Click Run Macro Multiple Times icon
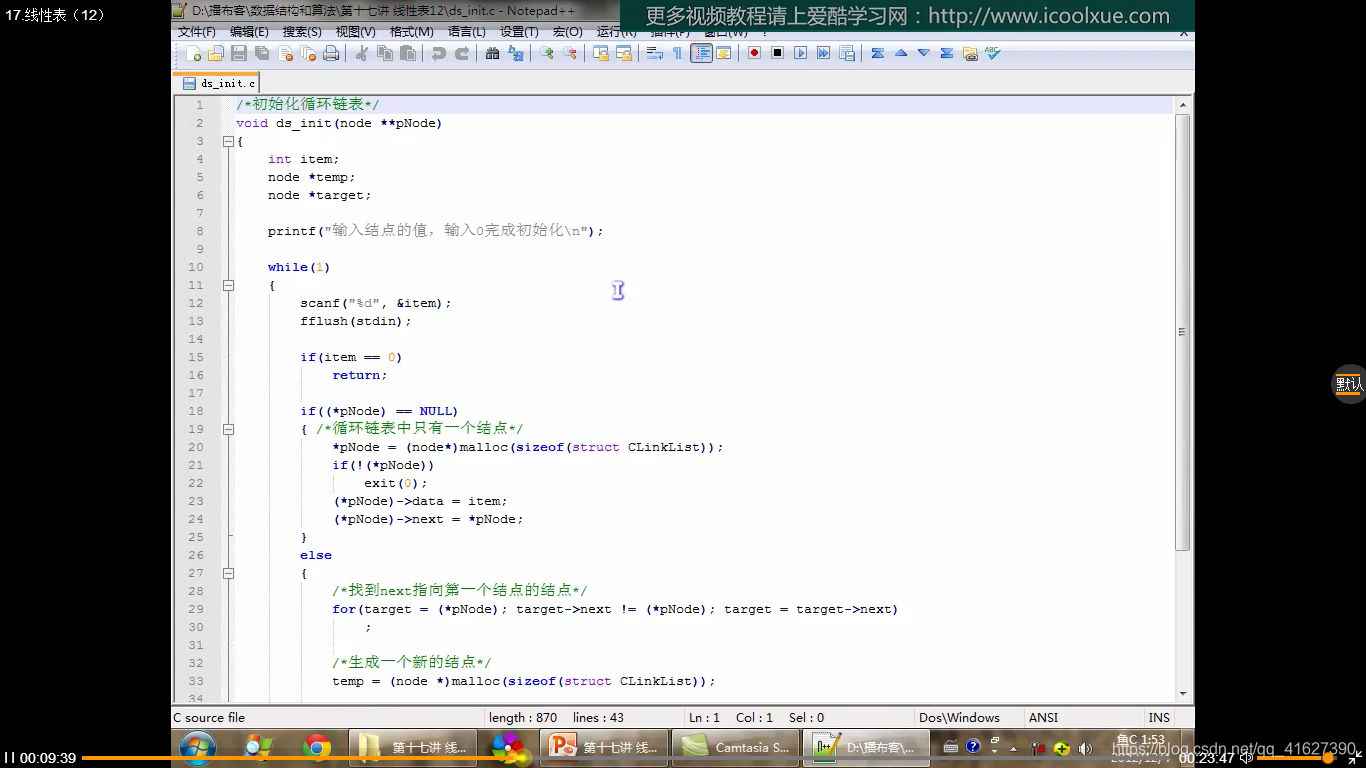 [823, 53]
